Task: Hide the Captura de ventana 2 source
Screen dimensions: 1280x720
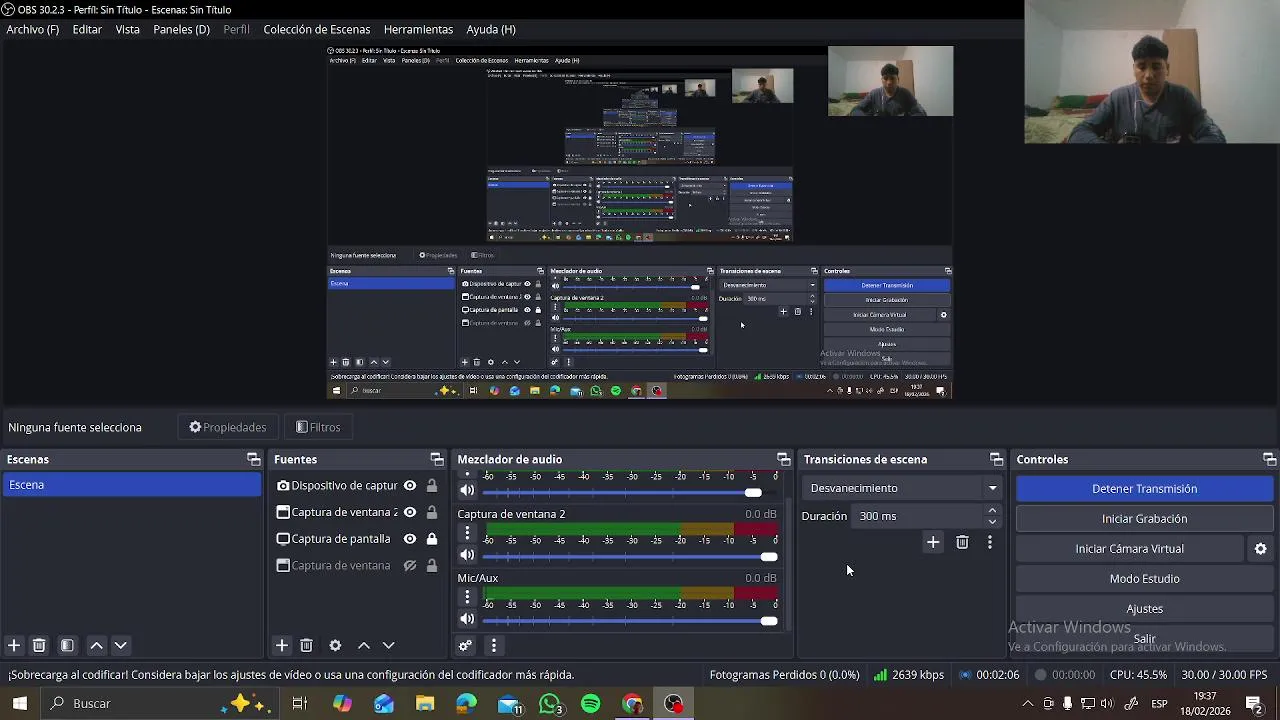Action: click(410, 512)
